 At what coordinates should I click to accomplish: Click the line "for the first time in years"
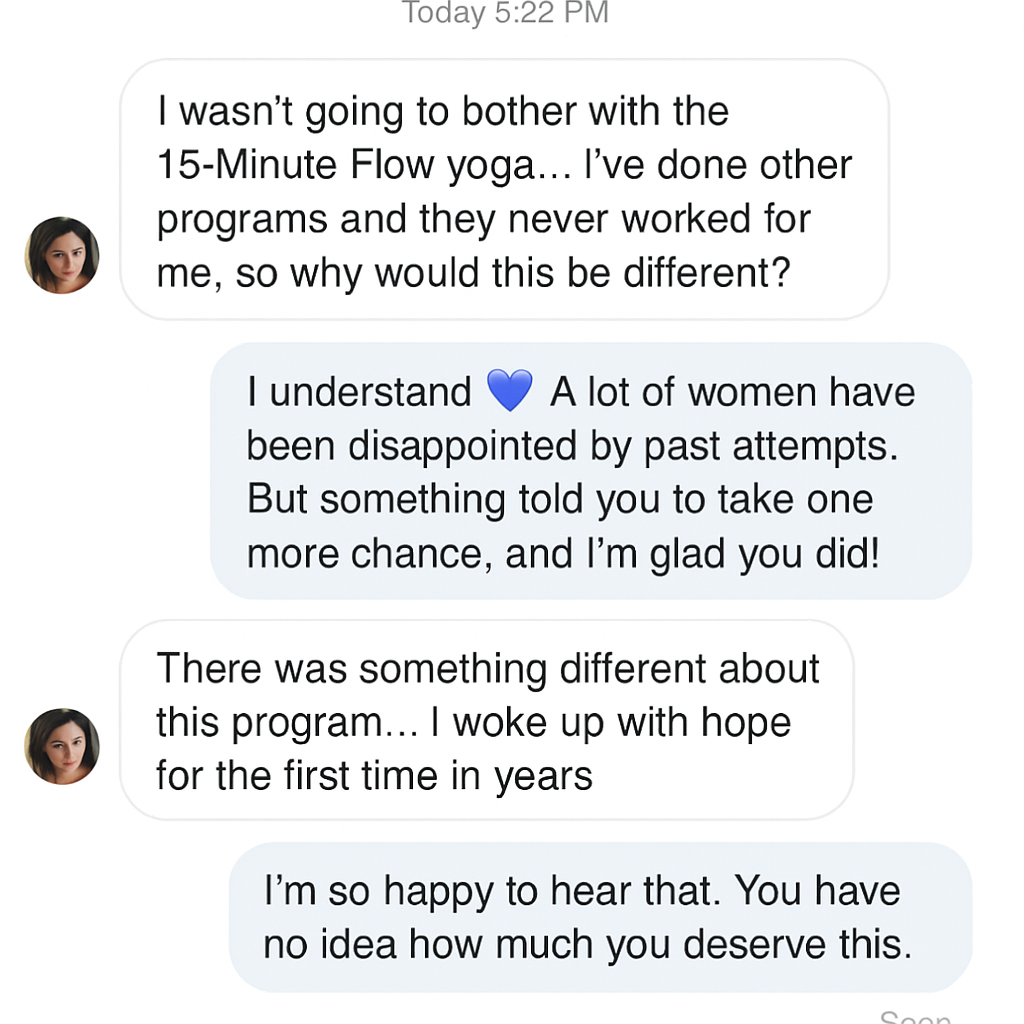click(x=374, y=776)
